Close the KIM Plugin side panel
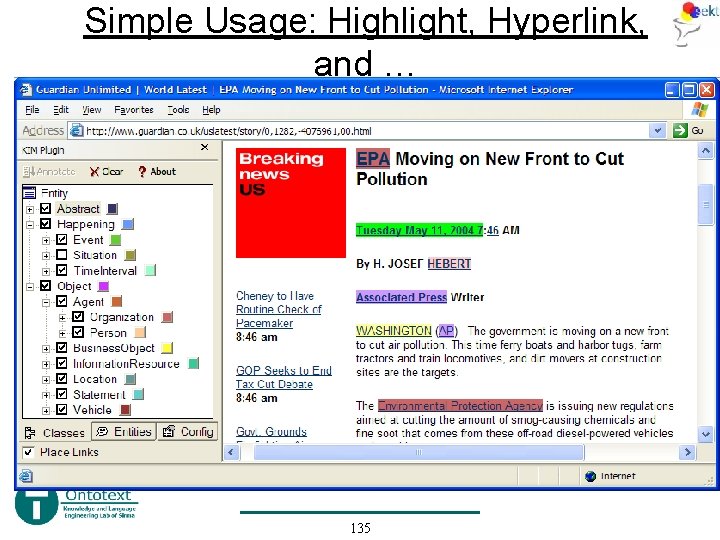The image size is (720, 540). 205,147
